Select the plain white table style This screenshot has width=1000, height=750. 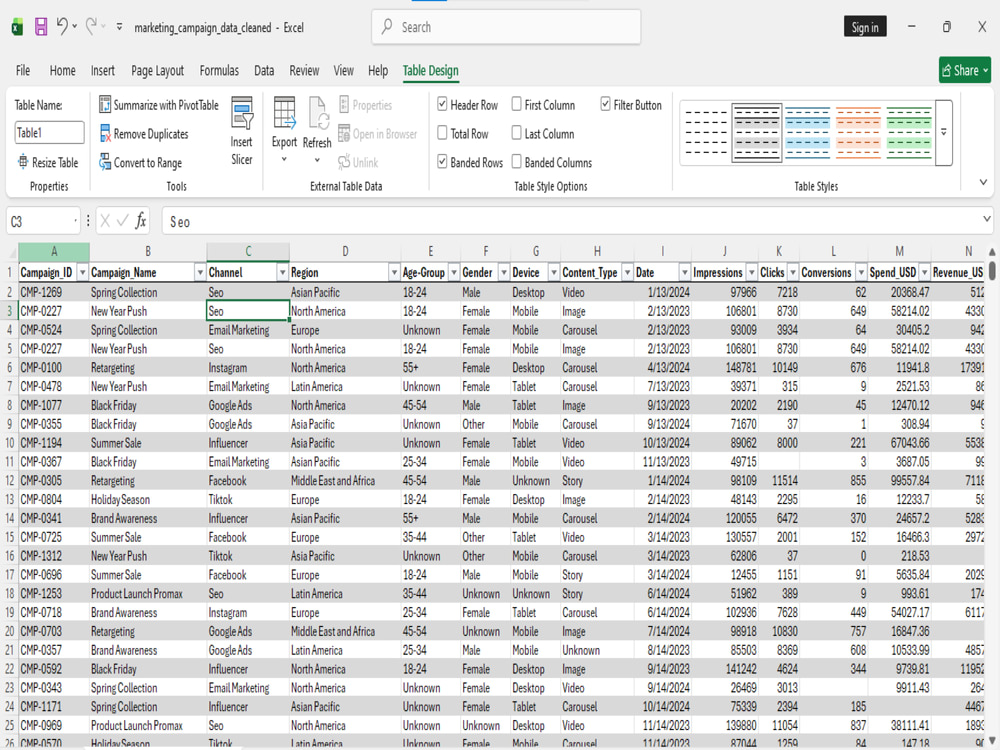[x=706, y=133]
